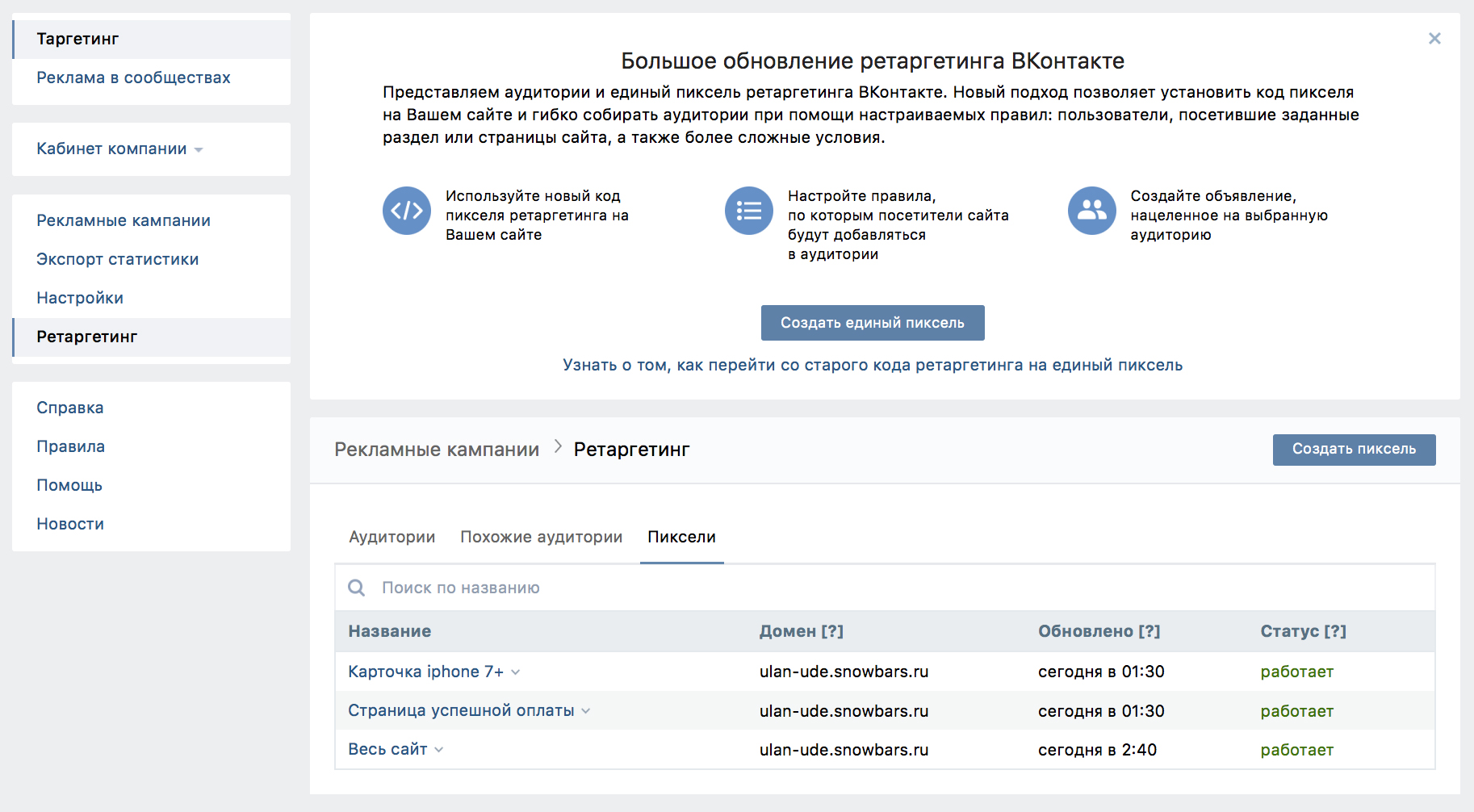
Task: Select the Пиксели tab
Action: 681,537
